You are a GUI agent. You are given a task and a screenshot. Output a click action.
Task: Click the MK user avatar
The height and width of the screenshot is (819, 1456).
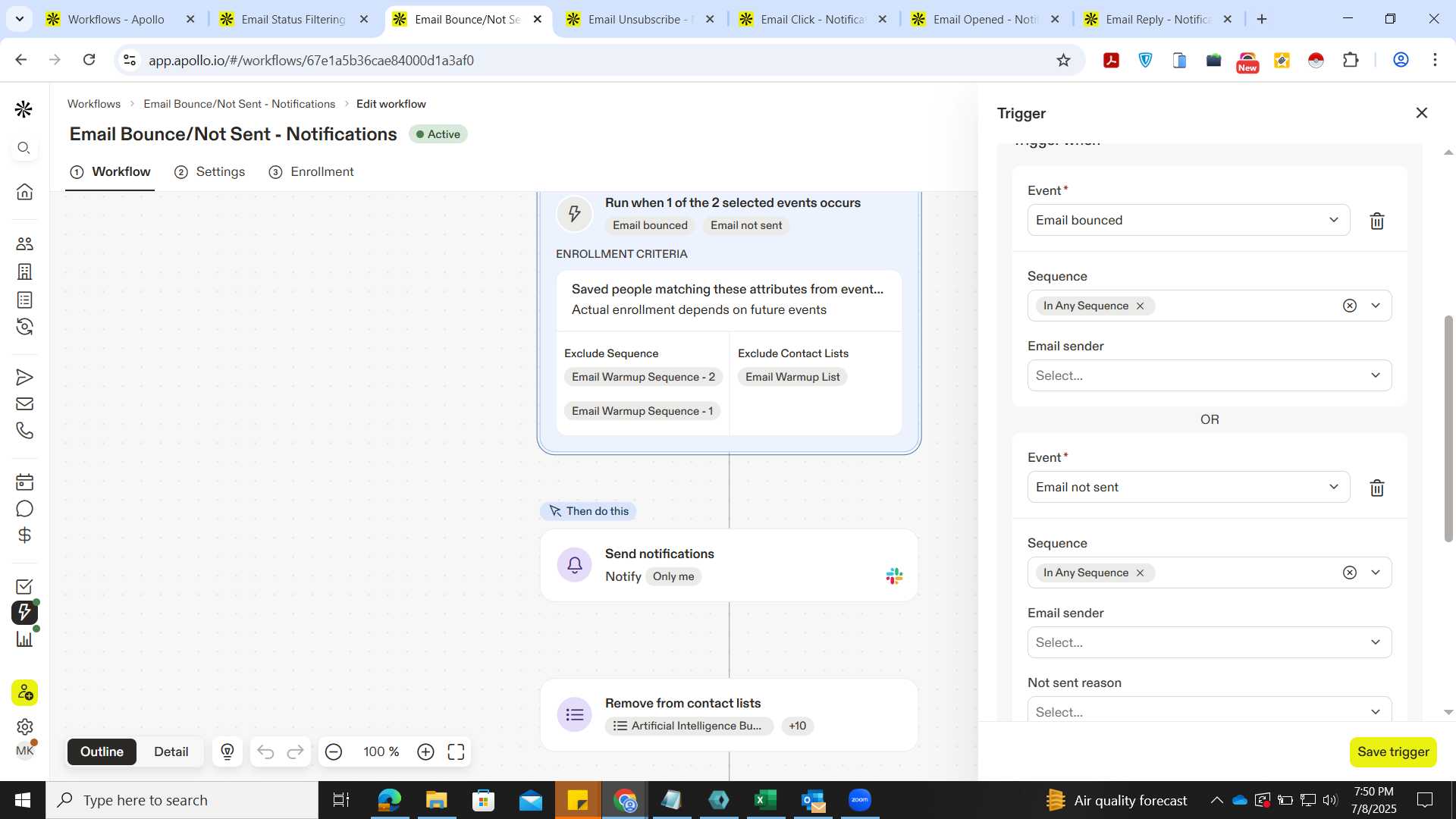point(24,751)
